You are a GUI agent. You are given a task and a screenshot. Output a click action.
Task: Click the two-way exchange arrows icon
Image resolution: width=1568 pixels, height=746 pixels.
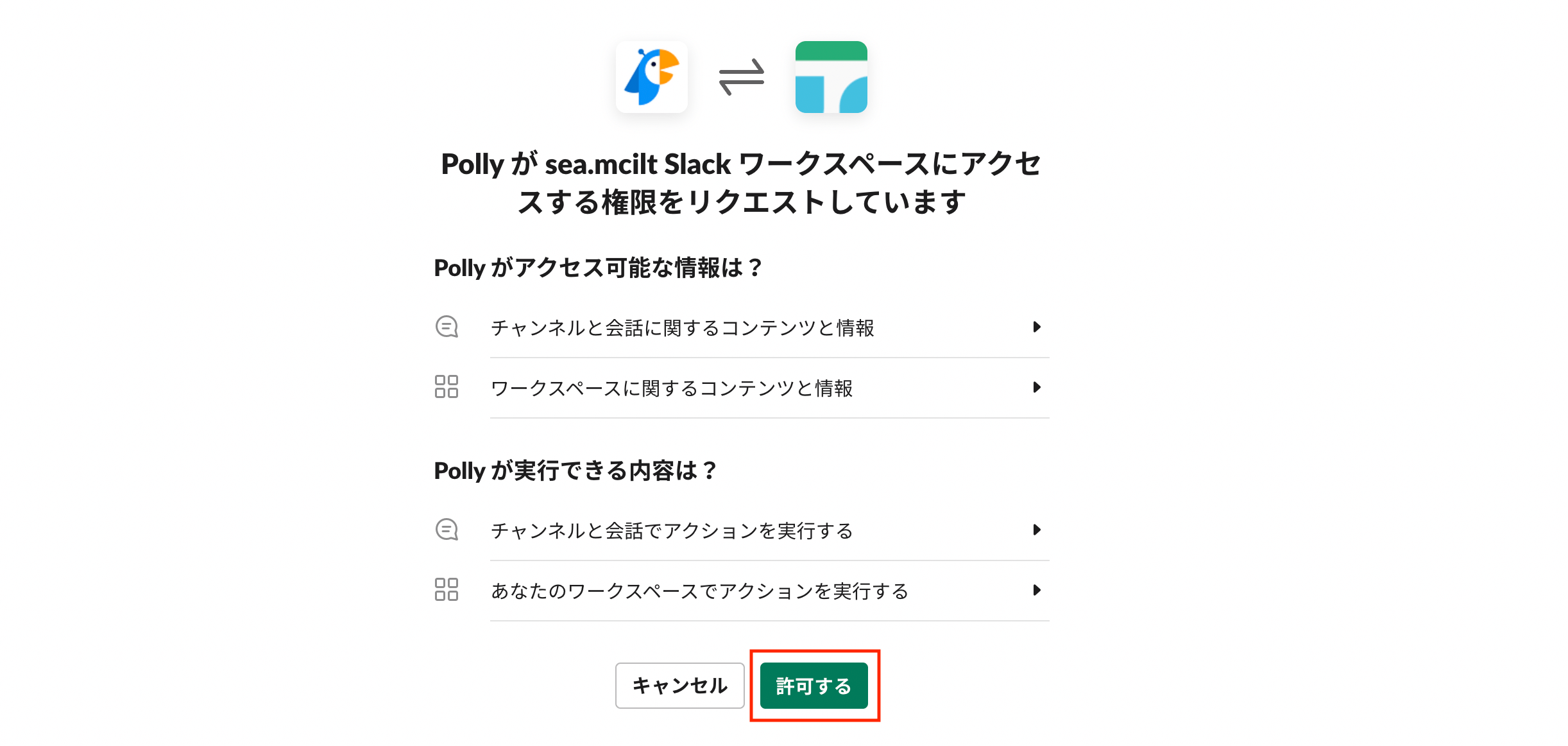(x=741, y=77)
